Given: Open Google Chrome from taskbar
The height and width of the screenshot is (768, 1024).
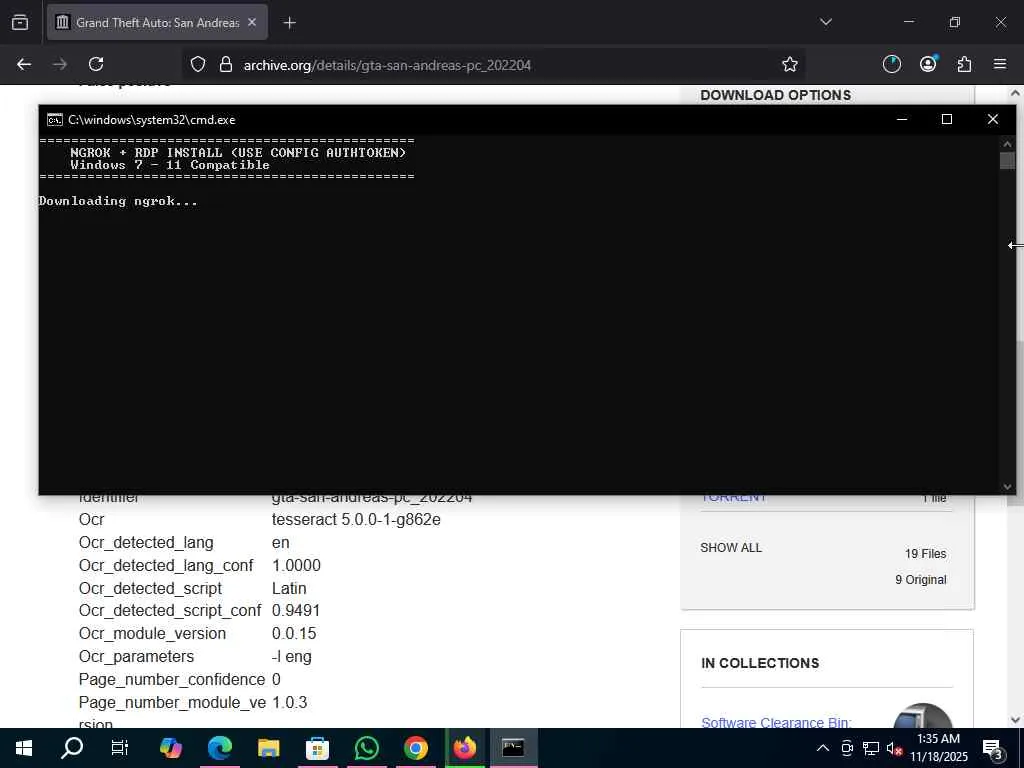Looking at the screenshot, I should click(x=415, y=748).
